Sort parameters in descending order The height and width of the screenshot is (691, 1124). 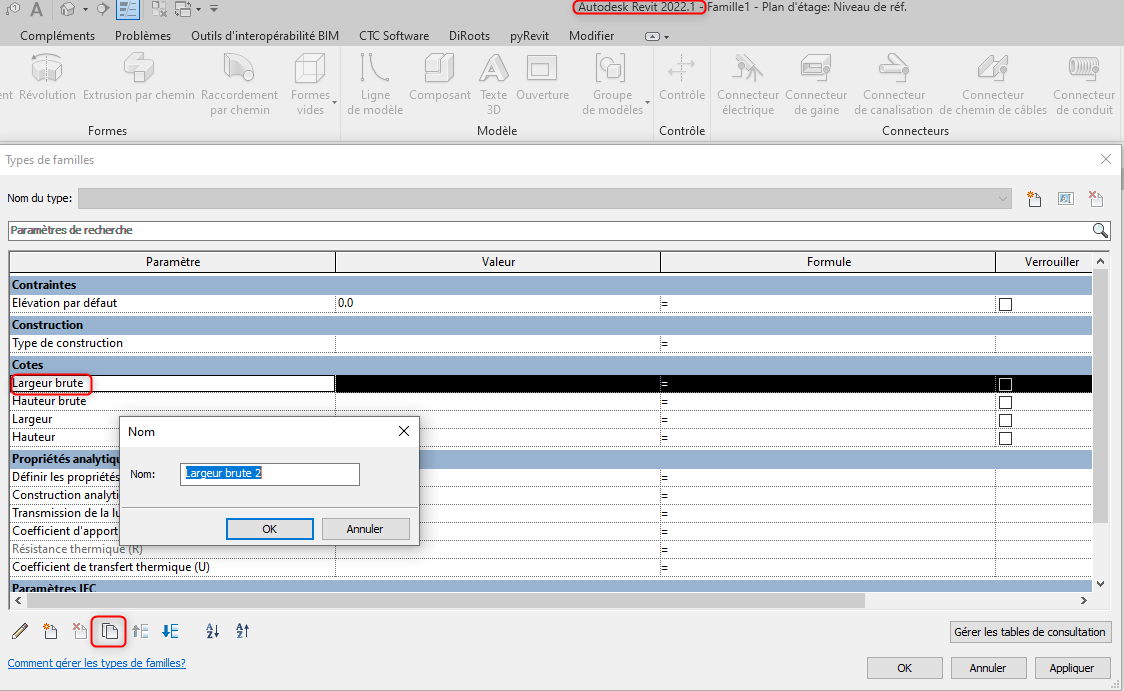(242, 631)
